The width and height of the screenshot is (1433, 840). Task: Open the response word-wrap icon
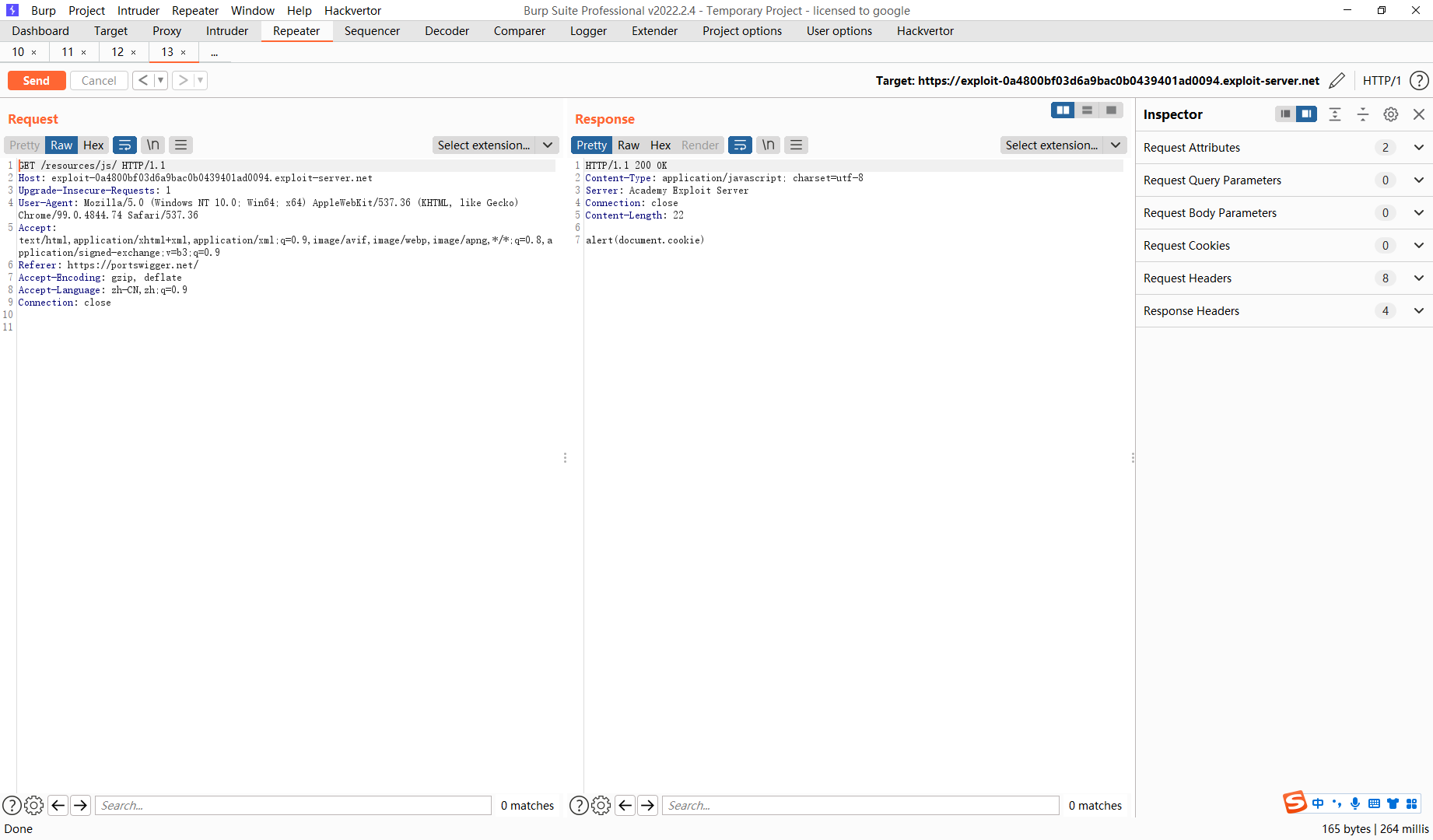coord(740,145)
